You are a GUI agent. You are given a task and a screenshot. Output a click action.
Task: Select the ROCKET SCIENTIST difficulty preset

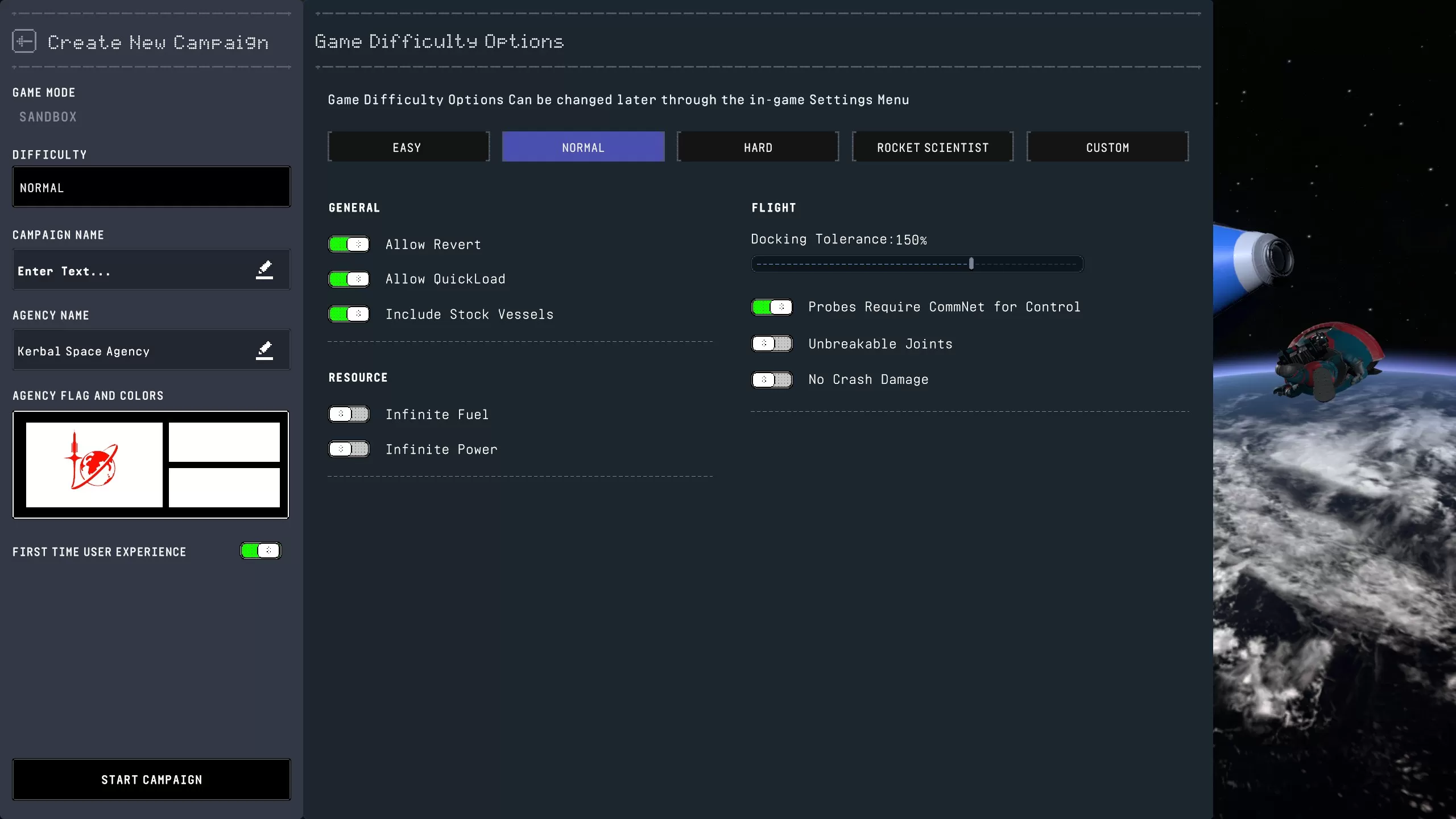[933, 147]
